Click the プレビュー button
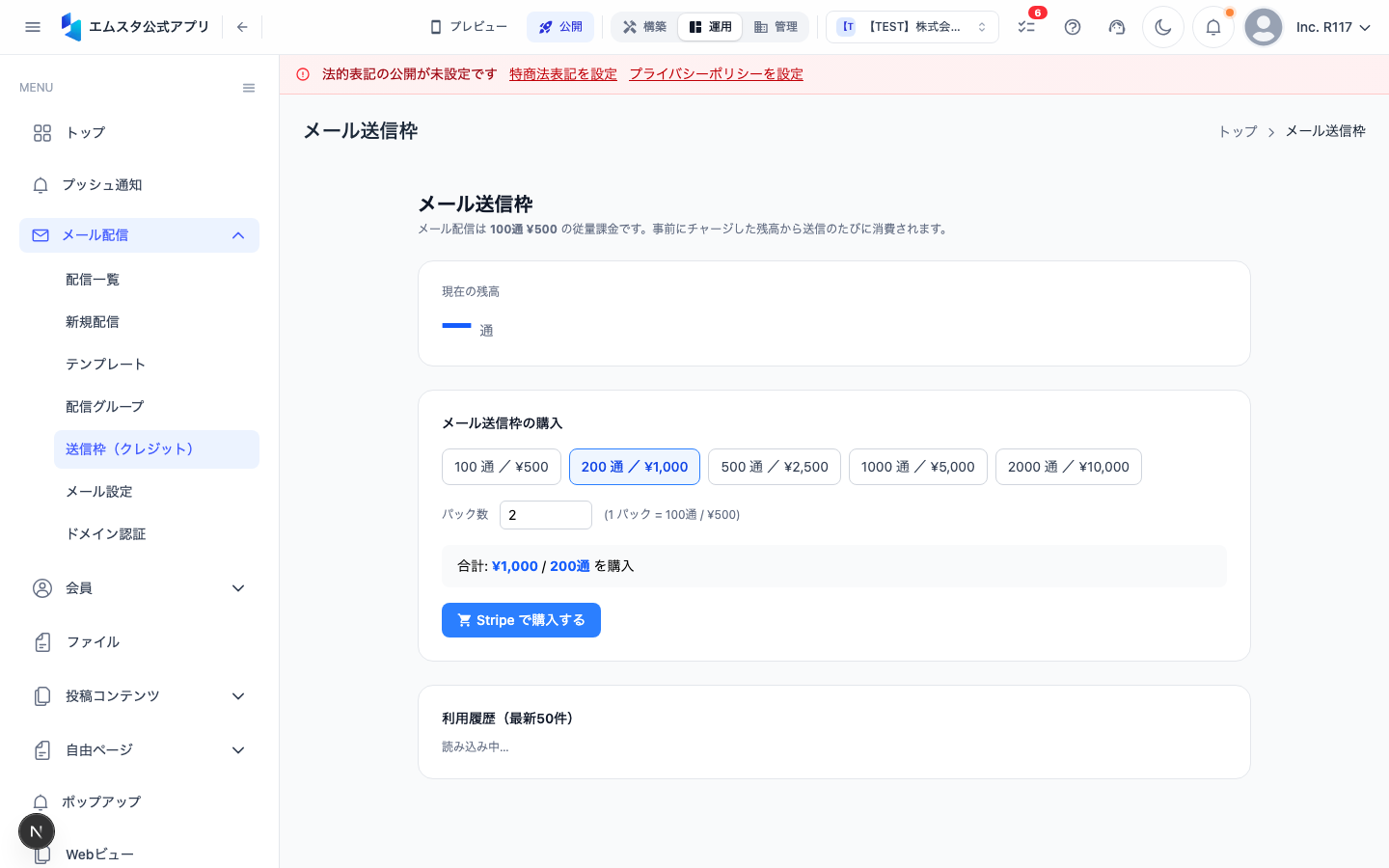This screenshot has width=1389, height=868. pos(469,27)
